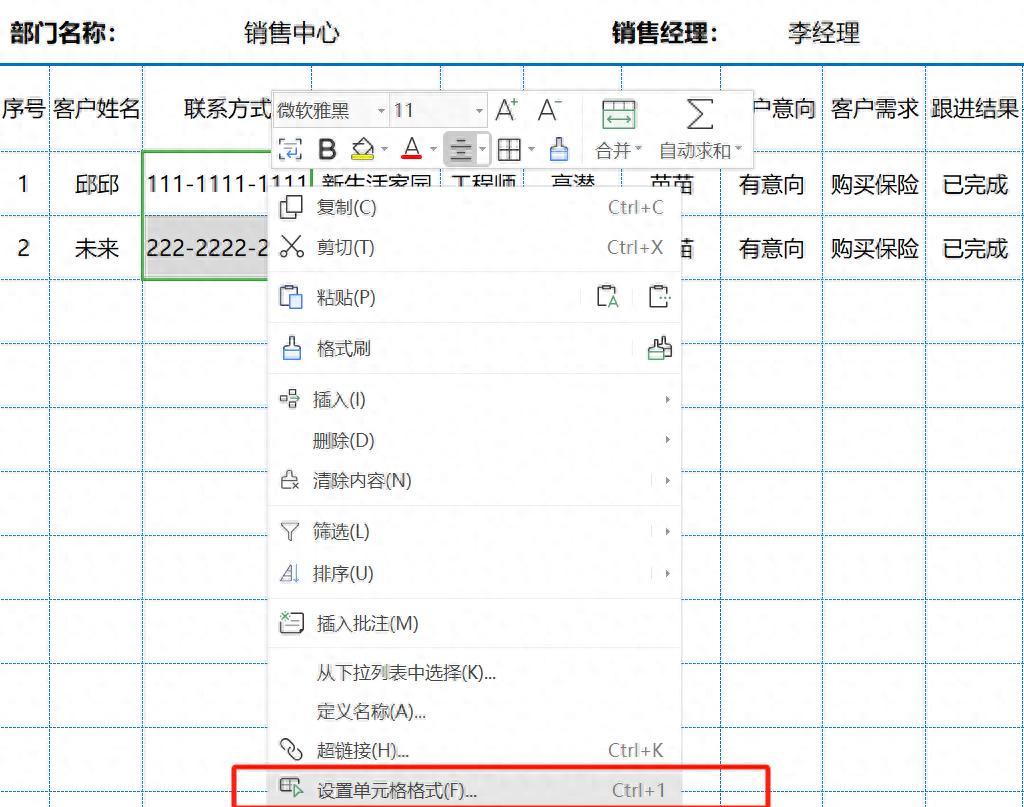1024x807 pixels.
Task: Apply borders using the border grid icon
Action: 509,150
